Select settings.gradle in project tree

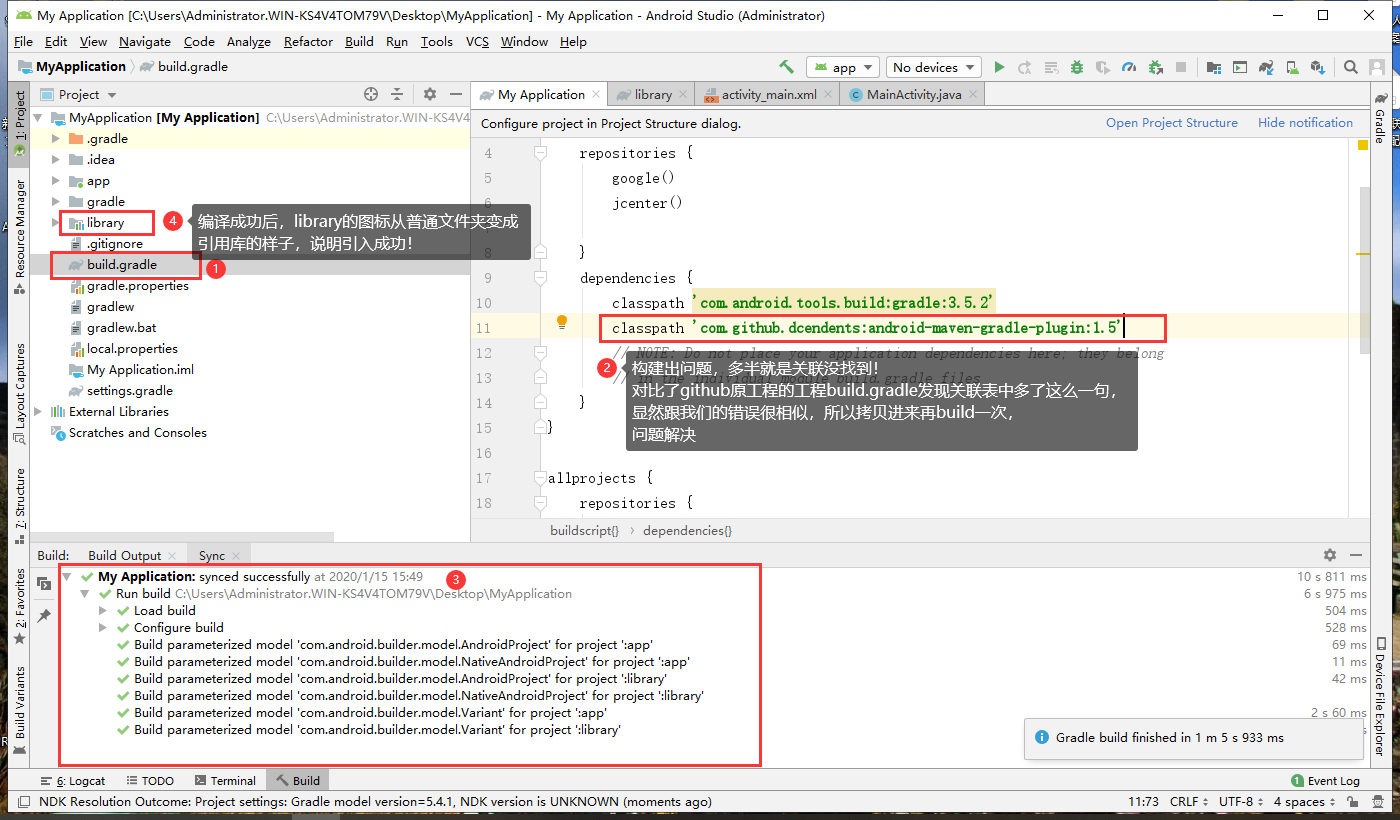click(130, 391)
